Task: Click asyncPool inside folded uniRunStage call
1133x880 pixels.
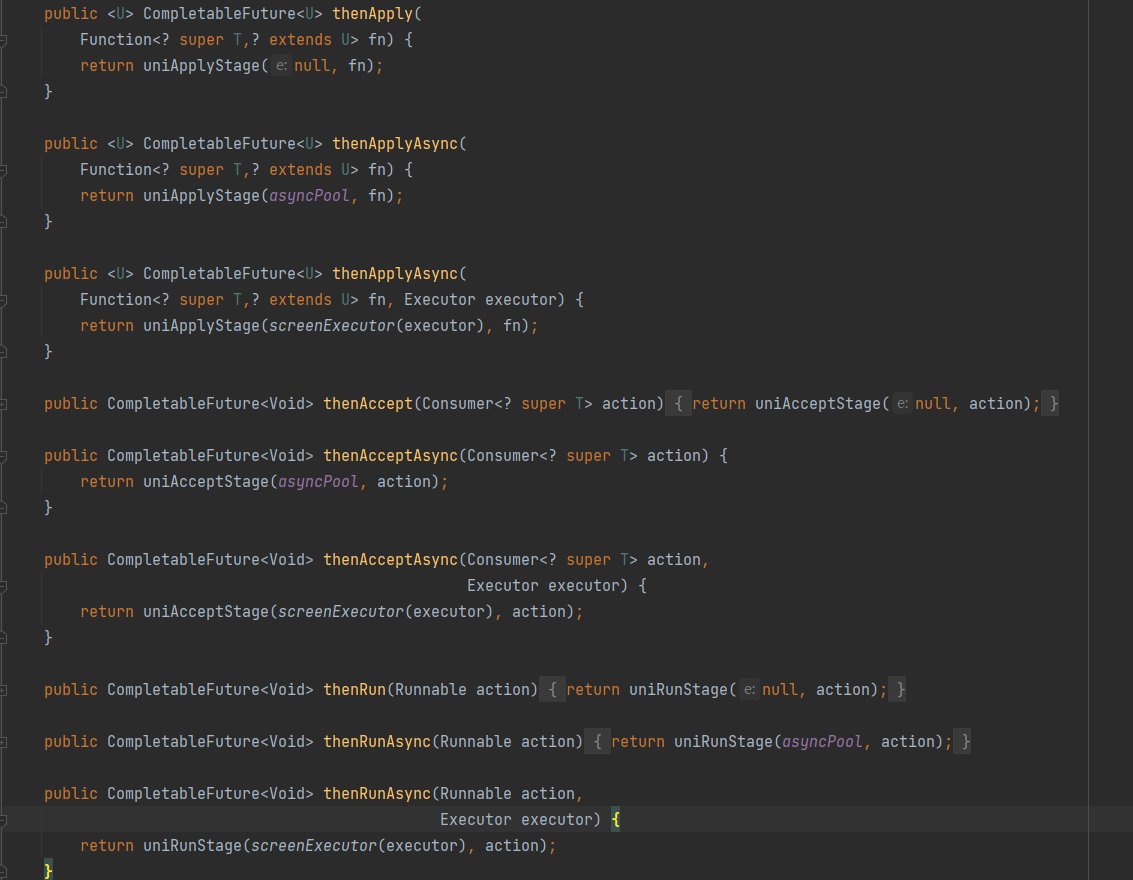Action: point(822,742)
